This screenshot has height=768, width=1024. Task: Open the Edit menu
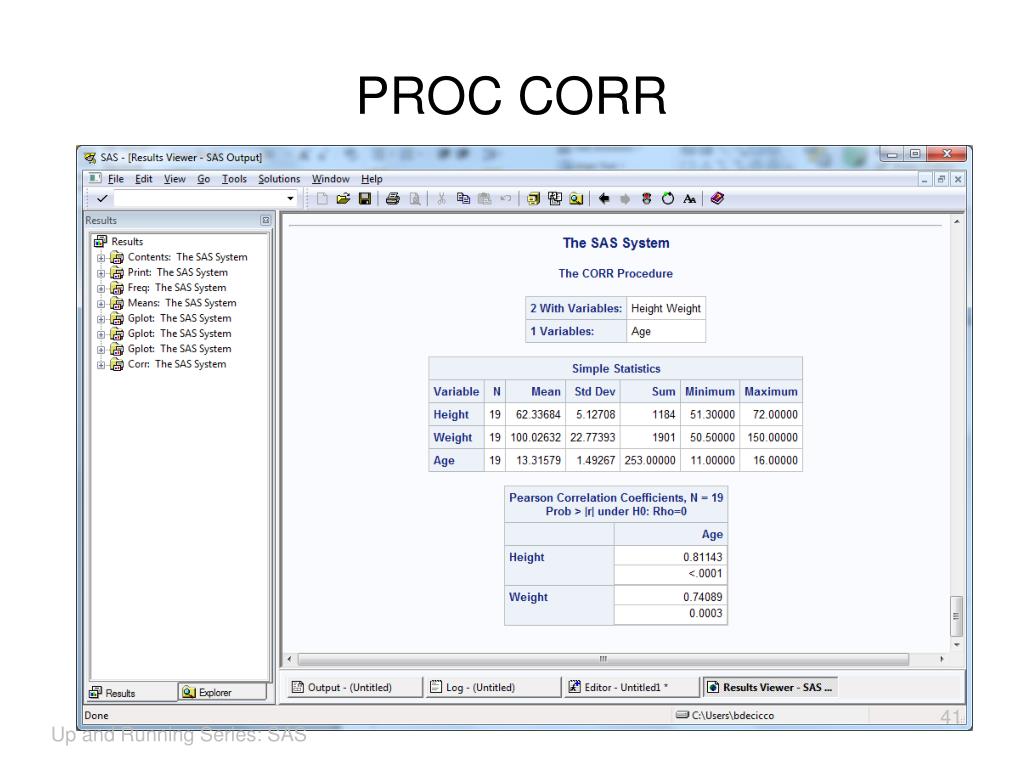pyautogui.click(x=144, y=179)
